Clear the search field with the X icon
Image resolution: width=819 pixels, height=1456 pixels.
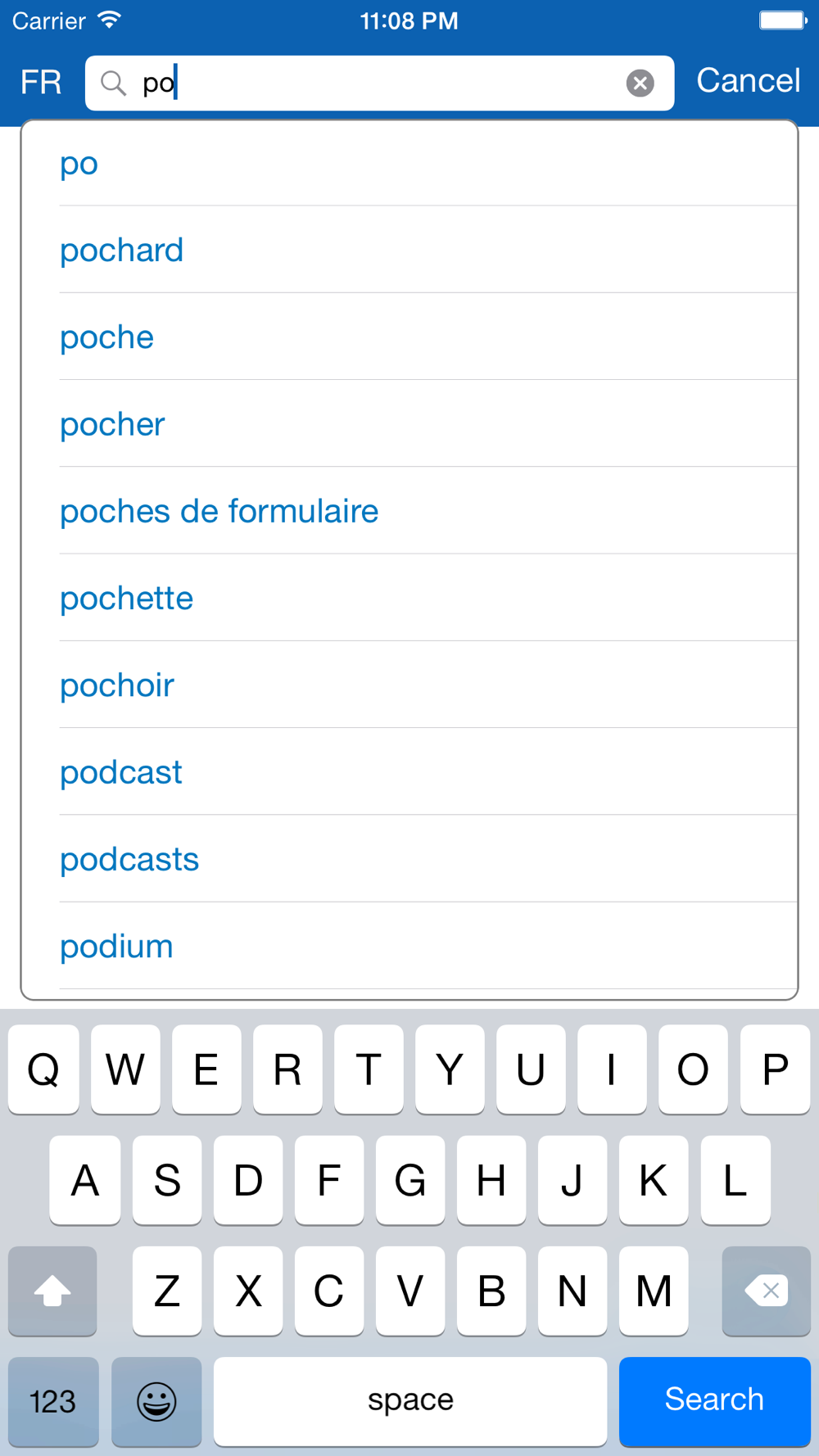[x=640, y=83]
